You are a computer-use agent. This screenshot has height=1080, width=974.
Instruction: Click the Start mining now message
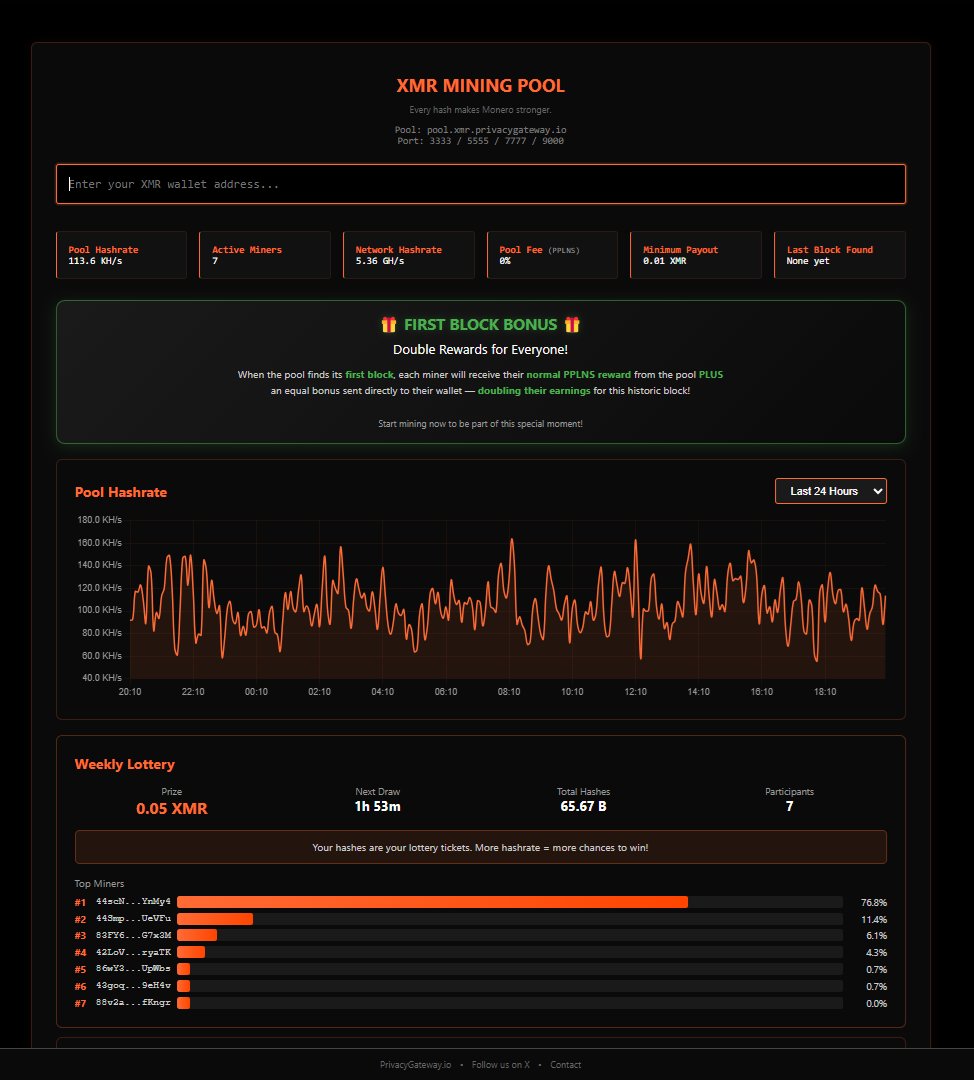(x=480, y=424)
